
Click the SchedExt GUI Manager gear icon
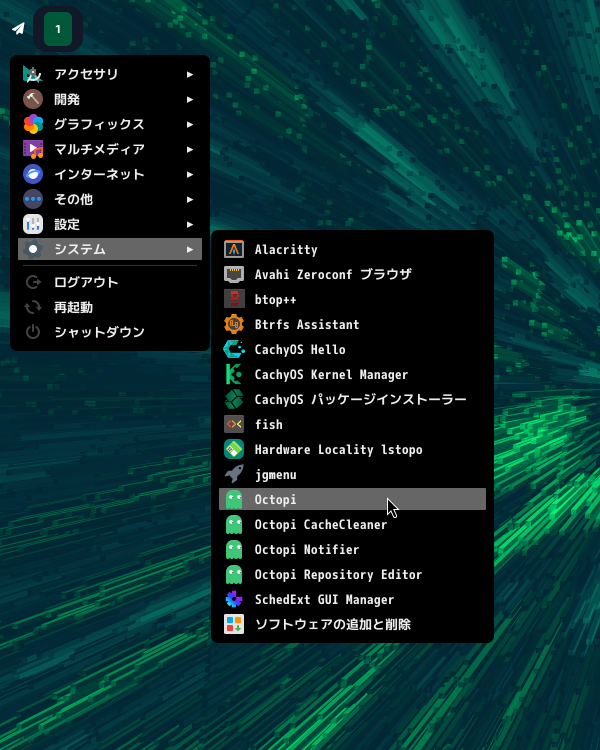[234, 599]
